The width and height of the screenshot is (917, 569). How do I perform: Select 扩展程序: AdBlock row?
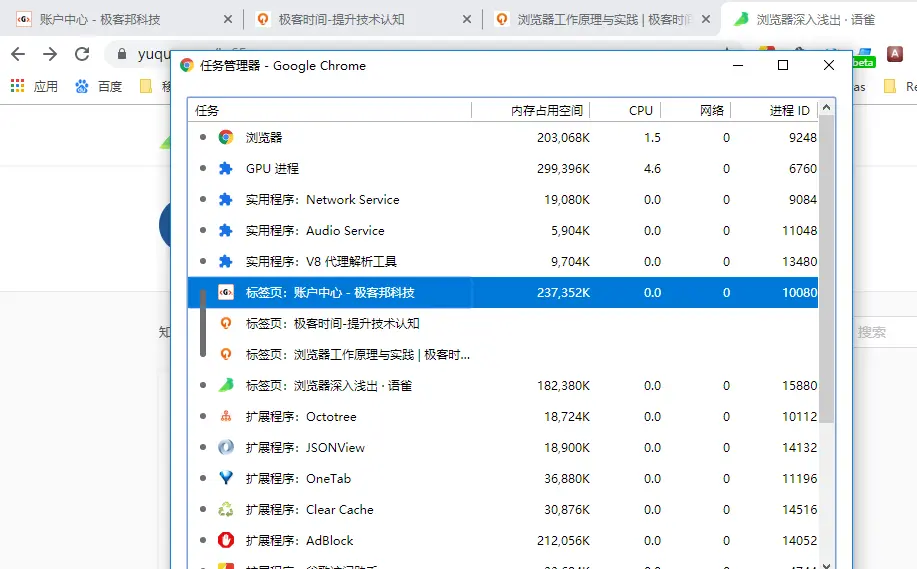(503, 540)
